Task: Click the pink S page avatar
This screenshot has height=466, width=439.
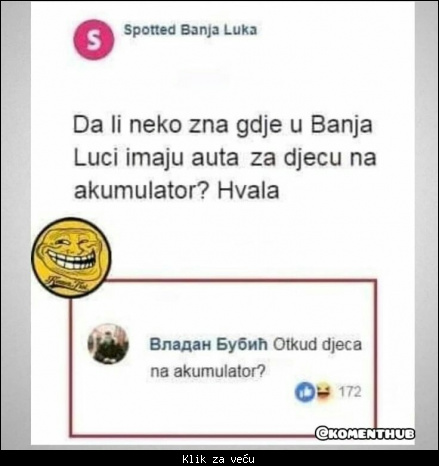Action: tap(94, 40)
